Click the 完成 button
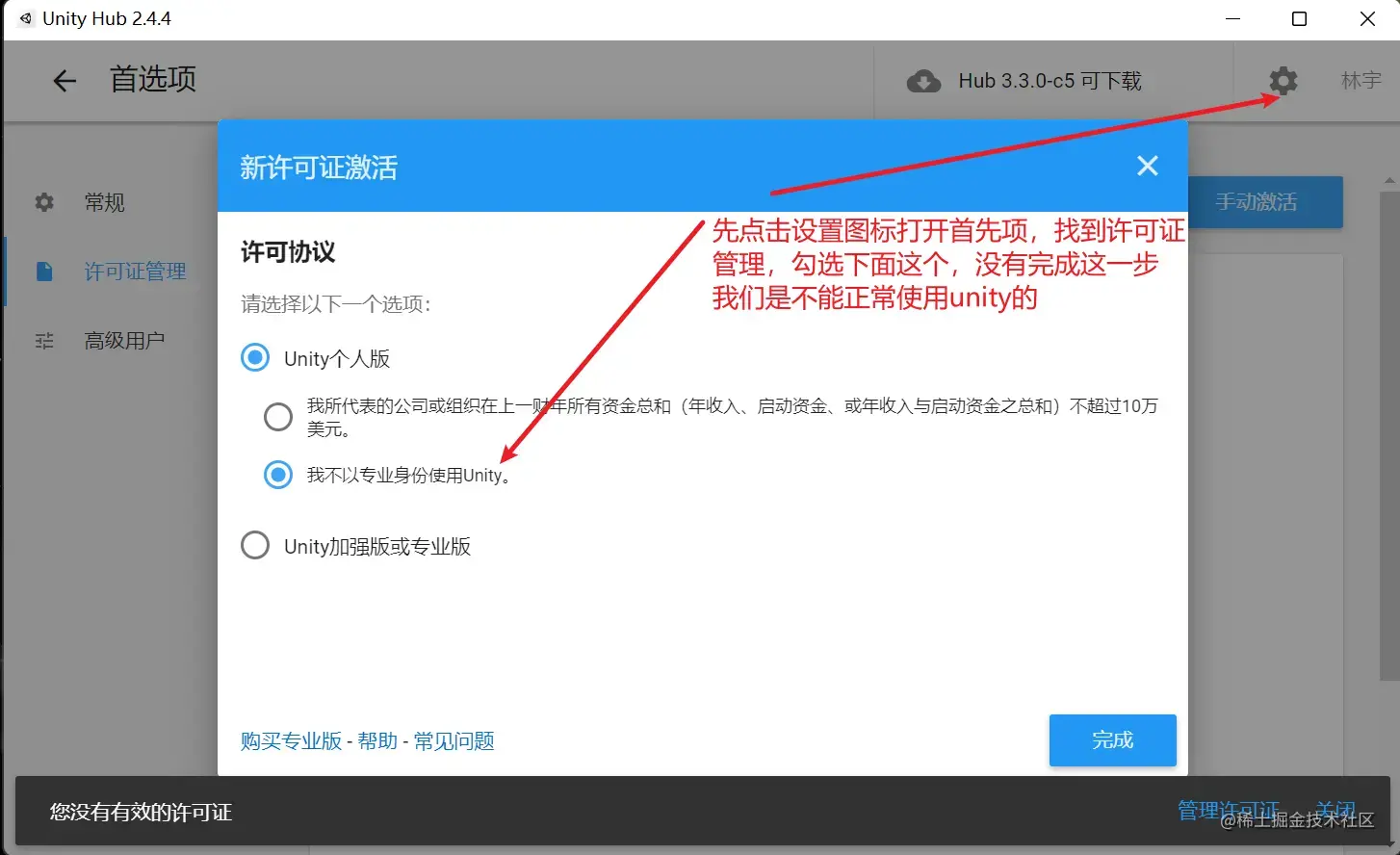Image resolution: width=1400 pixels, height=855 pixels. click(1113, 740)
